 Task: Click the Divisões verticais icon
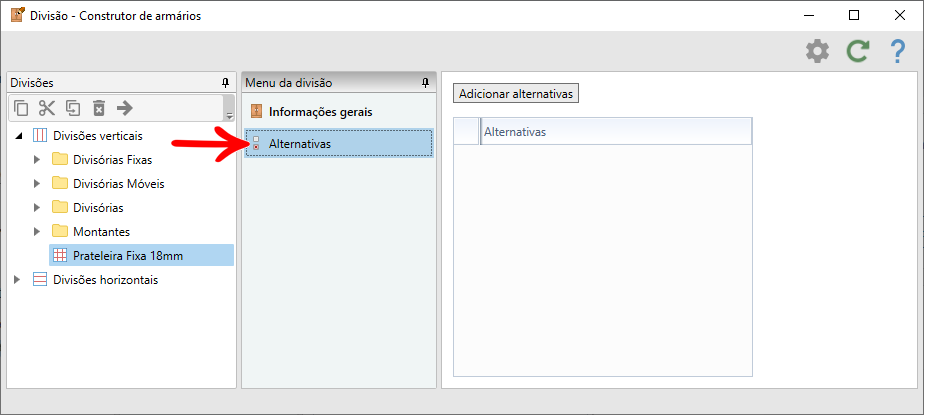tap(40, 136)
